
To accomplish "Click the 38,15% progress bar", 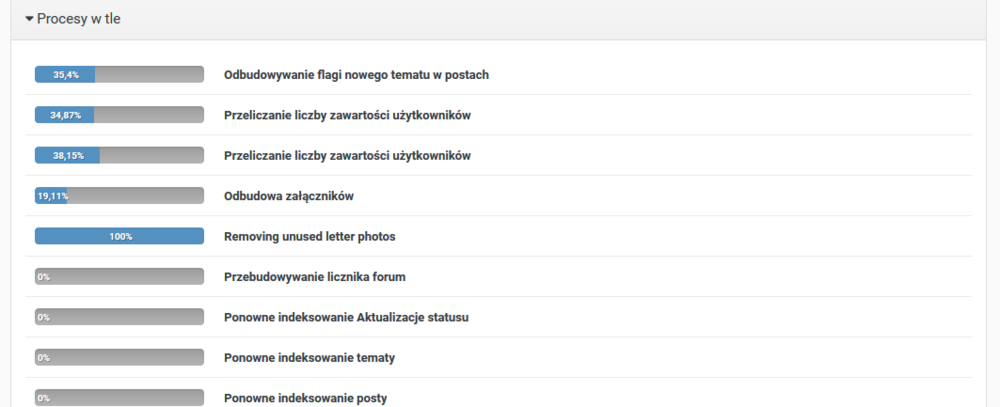I will (119, 156).
